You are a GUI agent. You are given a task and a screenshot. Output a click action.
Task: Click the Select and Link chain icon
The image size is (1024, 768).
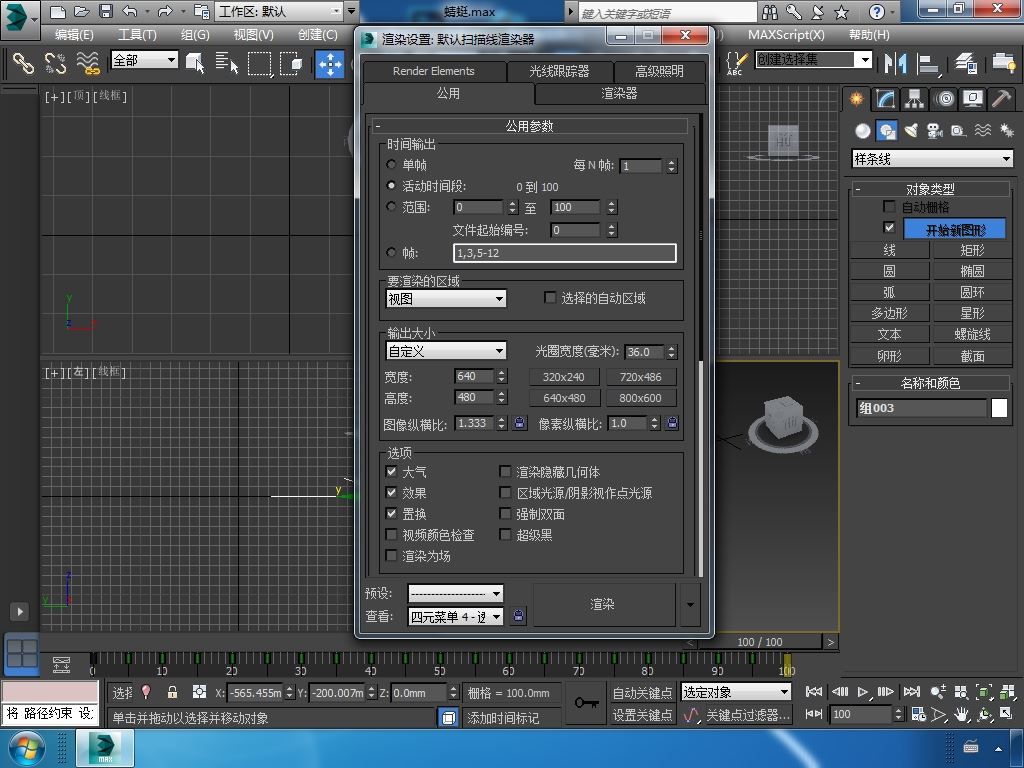23,63
